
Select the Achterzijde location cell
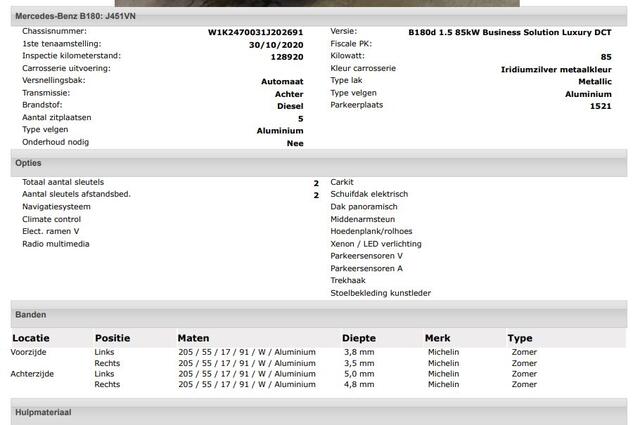click(x=32, y=374)
